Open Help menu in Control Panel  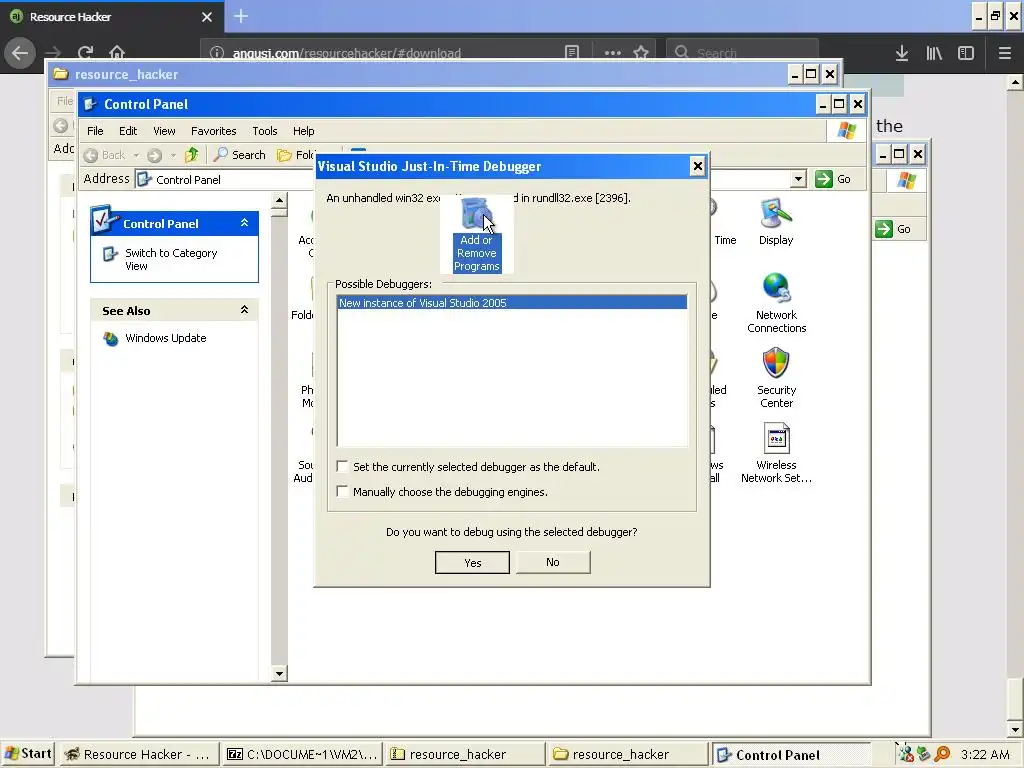tap(303, 131)
